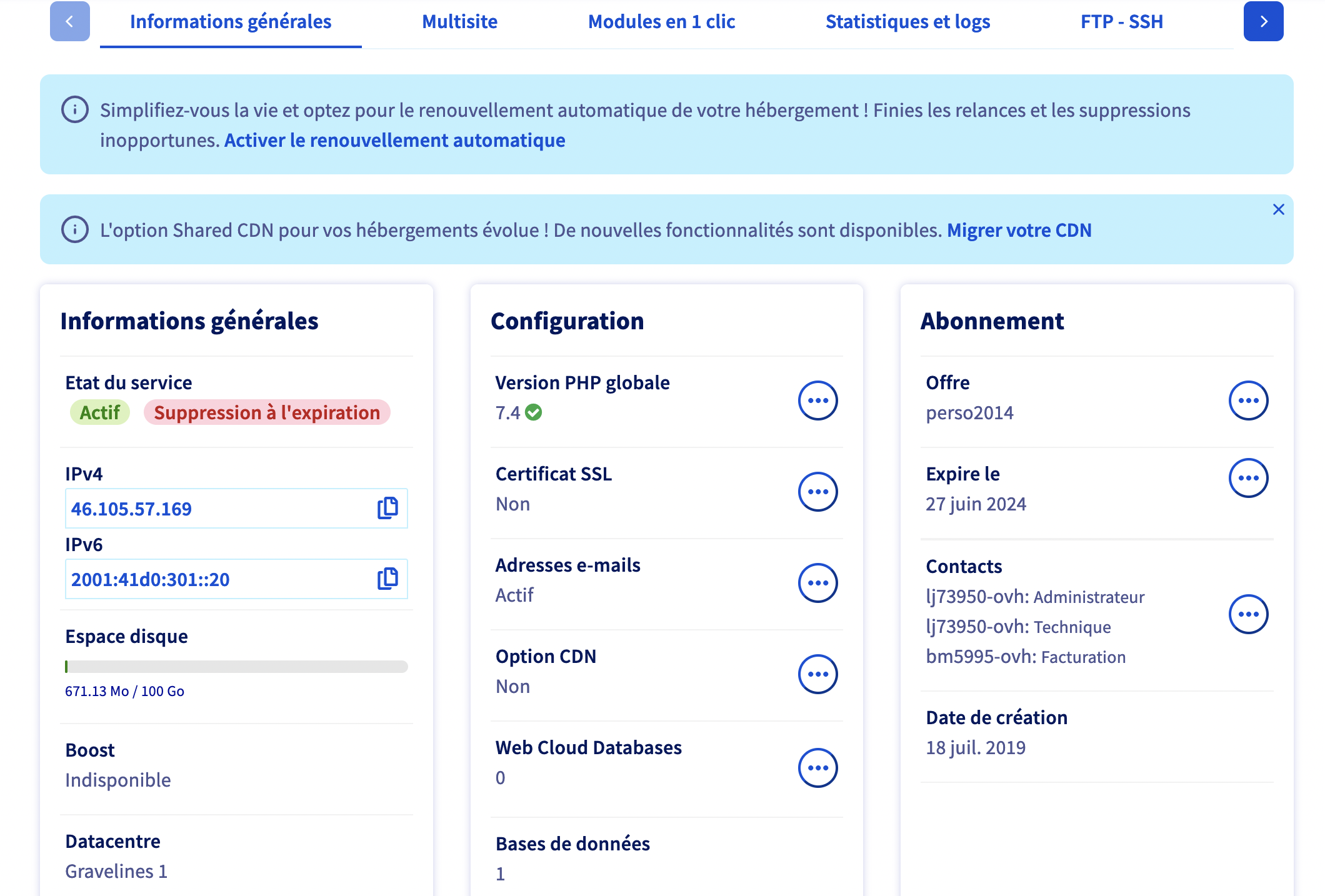Image resolution: width=1325 pixels, height=896 pixels.
Task: Open Adresses e-mails actions menu
Action: pyautogui.click(x=817, y=583)
